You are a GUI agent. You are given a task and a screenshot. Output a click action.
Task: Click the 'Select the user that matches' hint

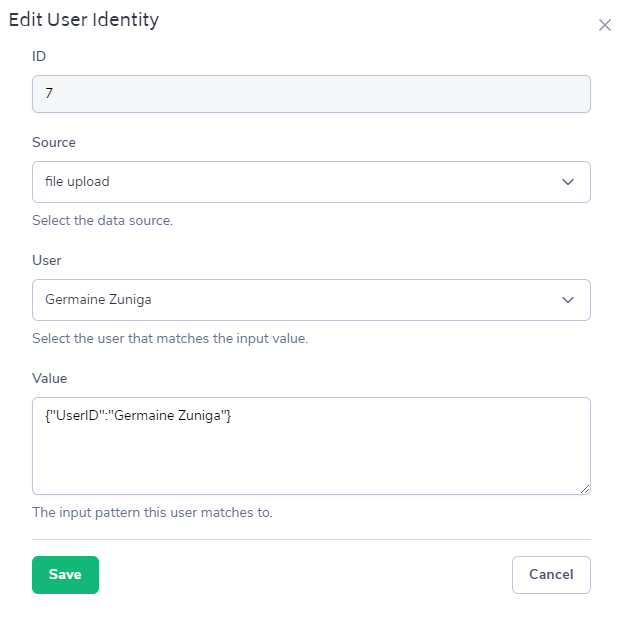(170, 338)
